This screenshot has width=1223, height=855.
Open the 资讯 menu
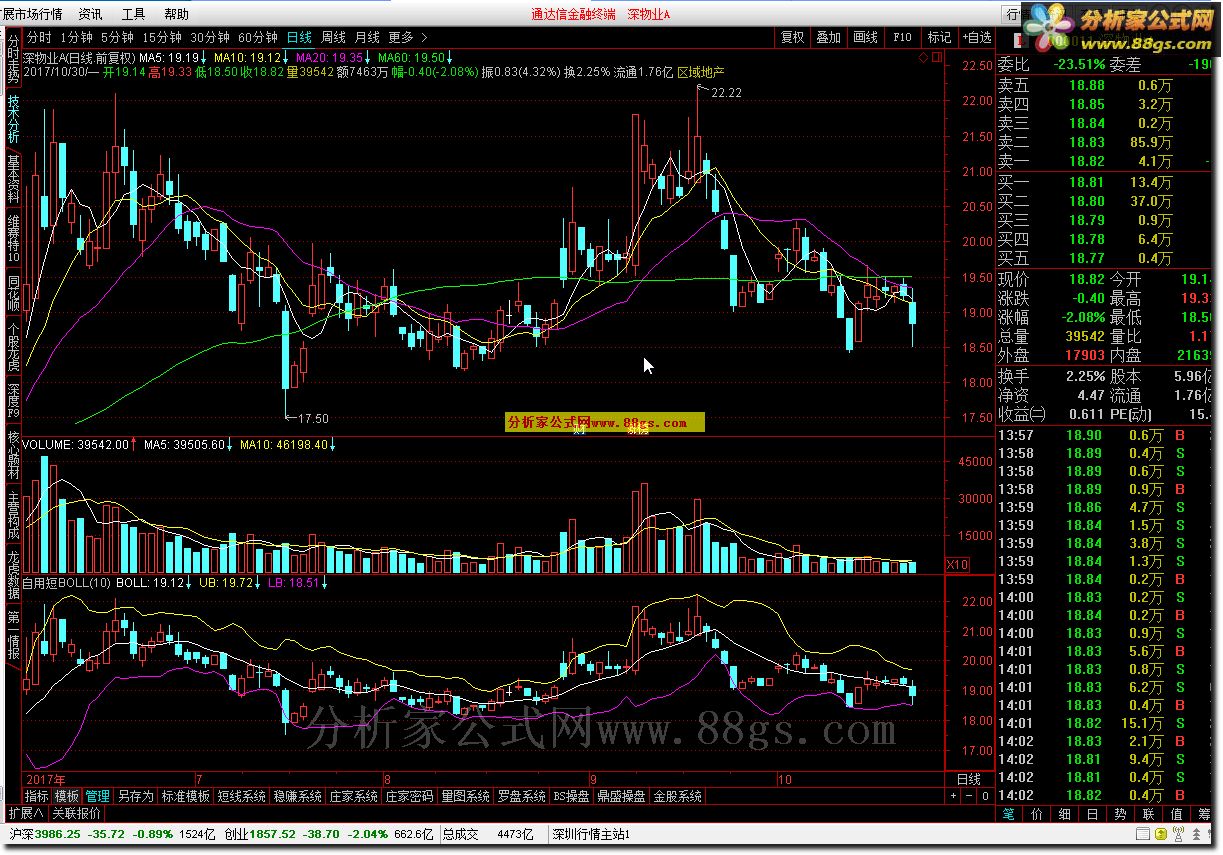pyautogui.click(x=90, y=14)
